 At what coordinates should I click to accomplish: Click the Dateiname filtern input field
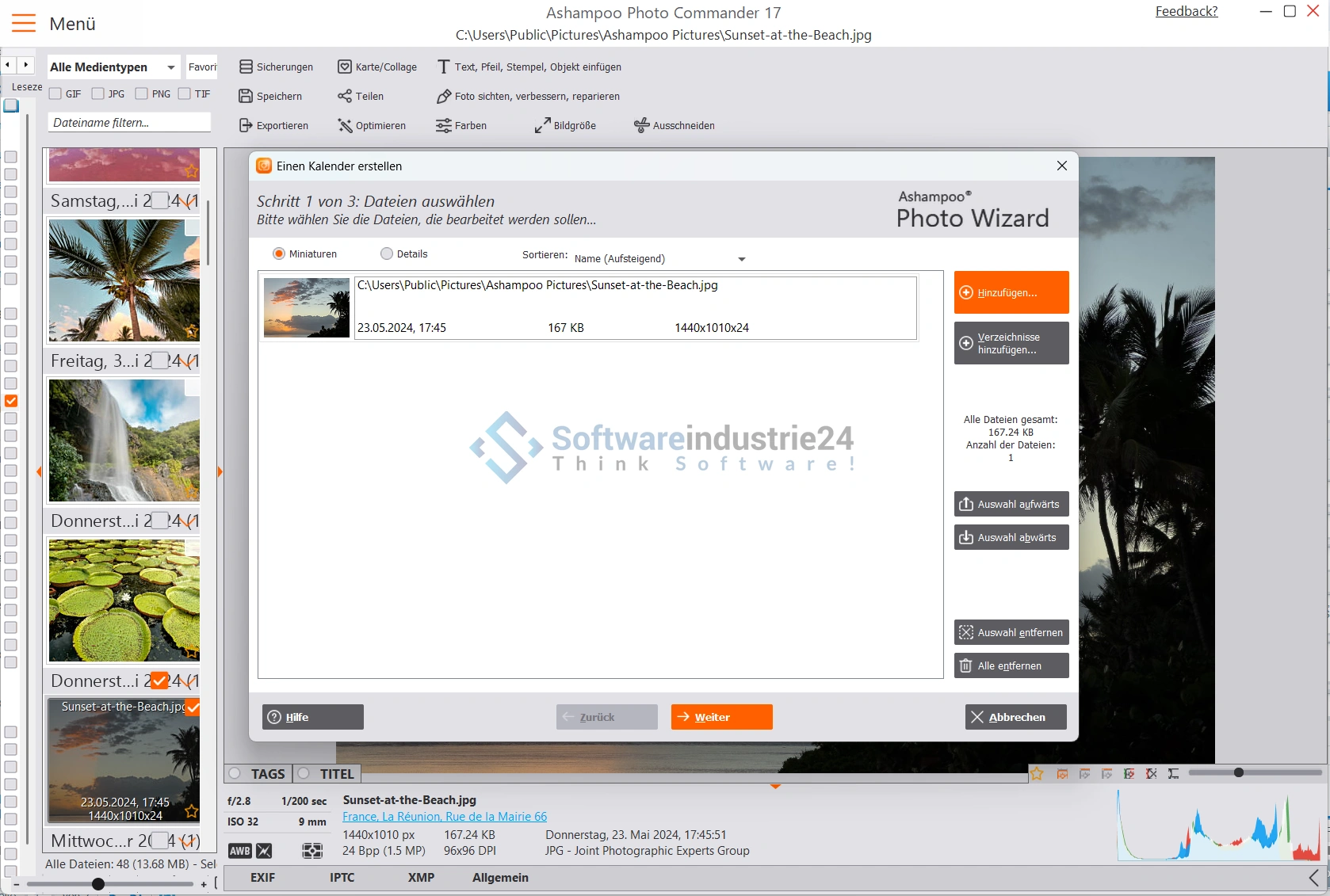tap(129, 123)
